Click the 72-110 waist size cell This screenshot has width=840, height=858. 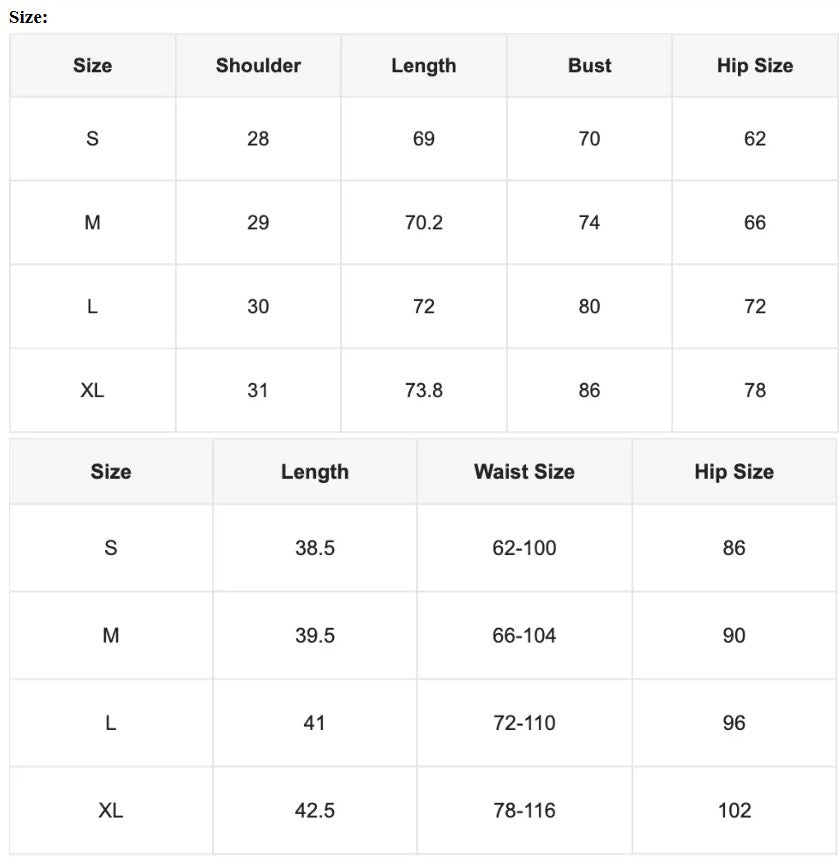524,723
